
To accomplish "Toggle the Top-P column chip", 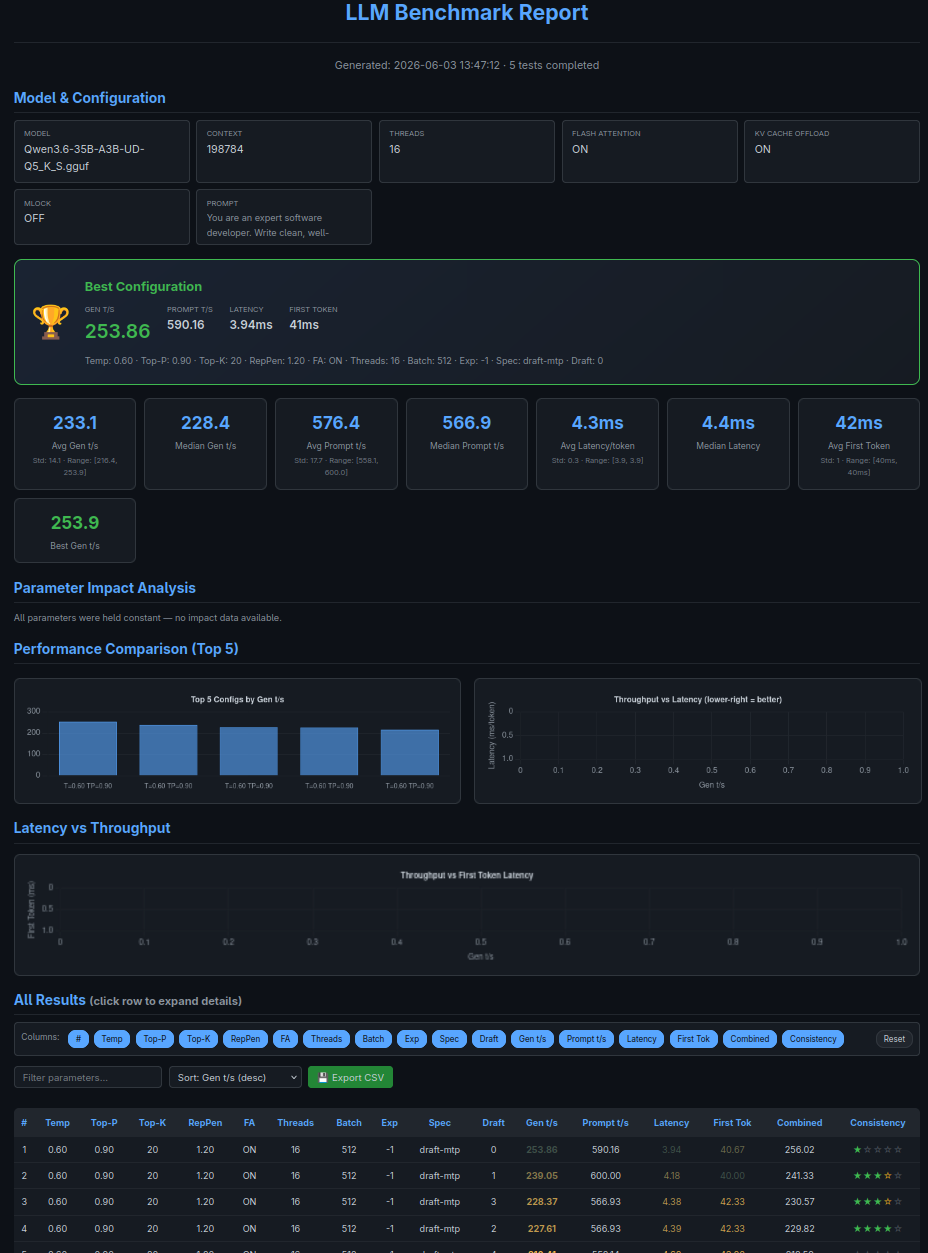I will coord(154,1039).
